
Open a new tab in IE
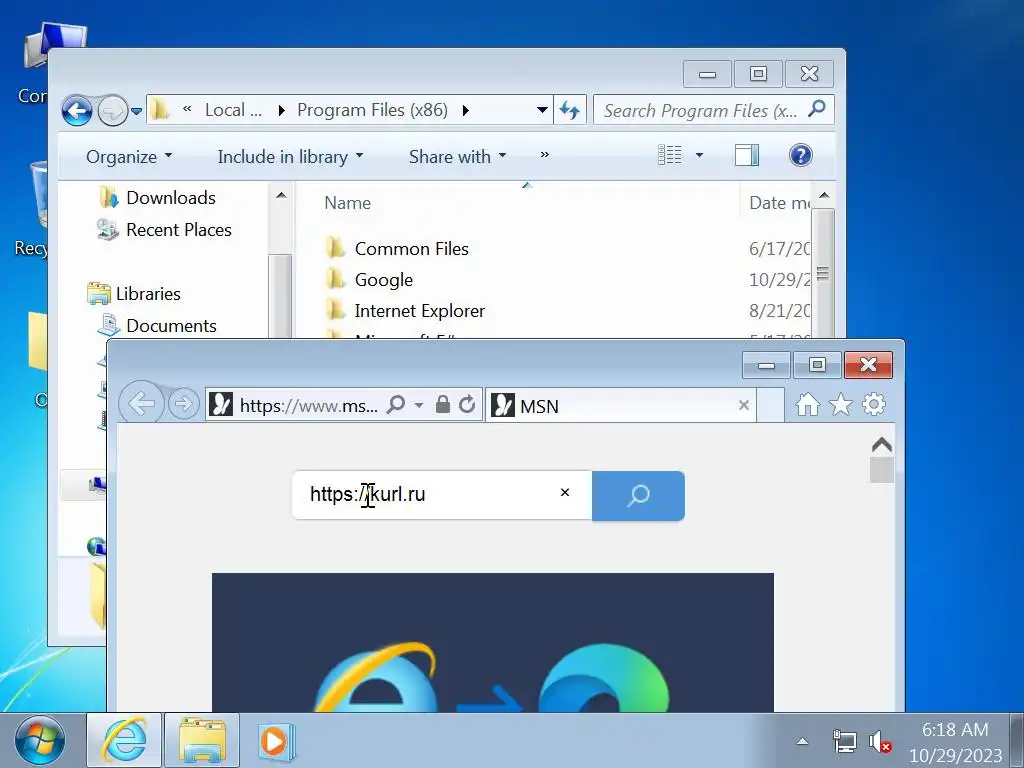pyautogui.click(x=771, y=406)
